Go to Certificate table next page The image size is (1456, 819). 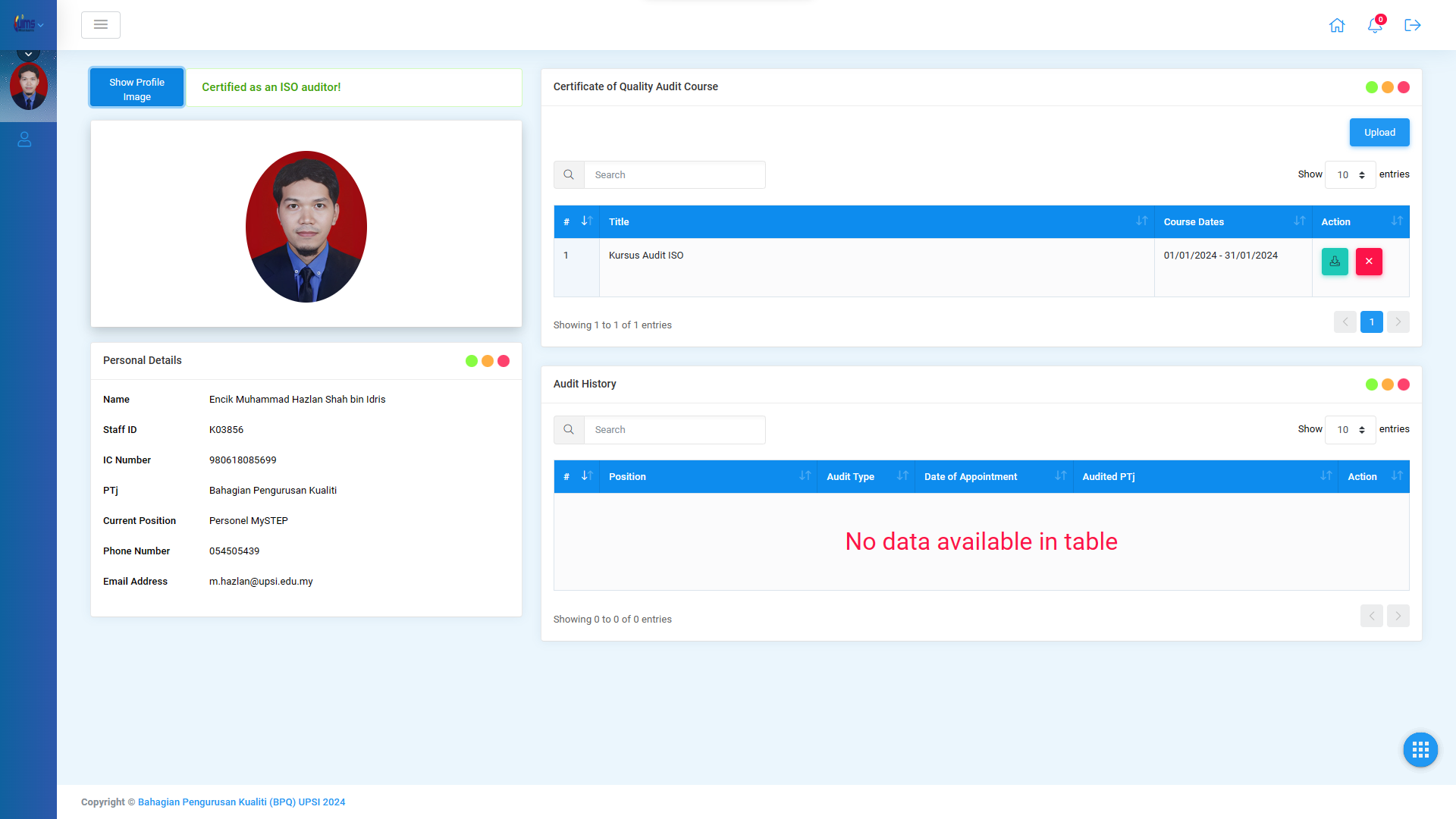click(1398, 322)
